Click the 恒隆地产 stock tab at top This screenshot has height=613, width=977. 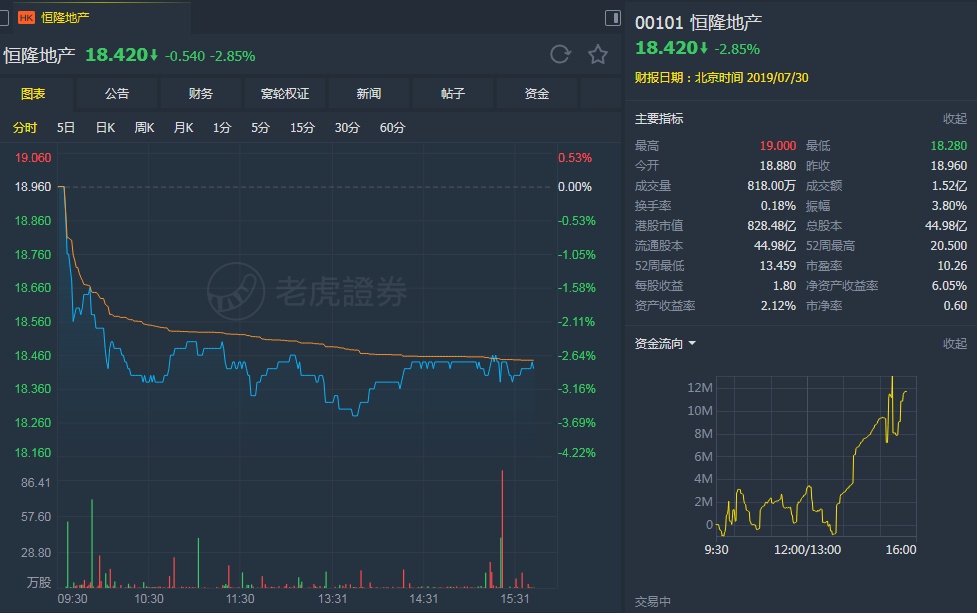[x=65, y=17]
